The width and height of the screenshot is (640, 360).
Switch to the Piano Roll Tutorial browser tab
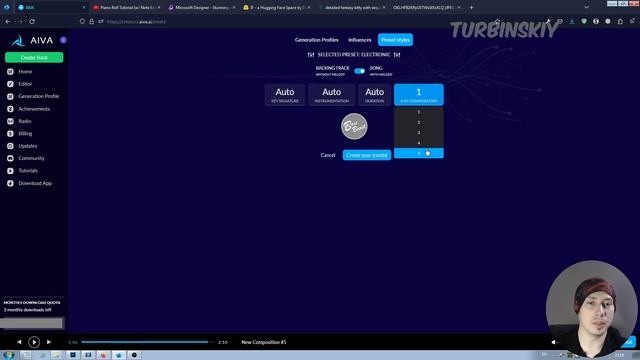point(127,7)
